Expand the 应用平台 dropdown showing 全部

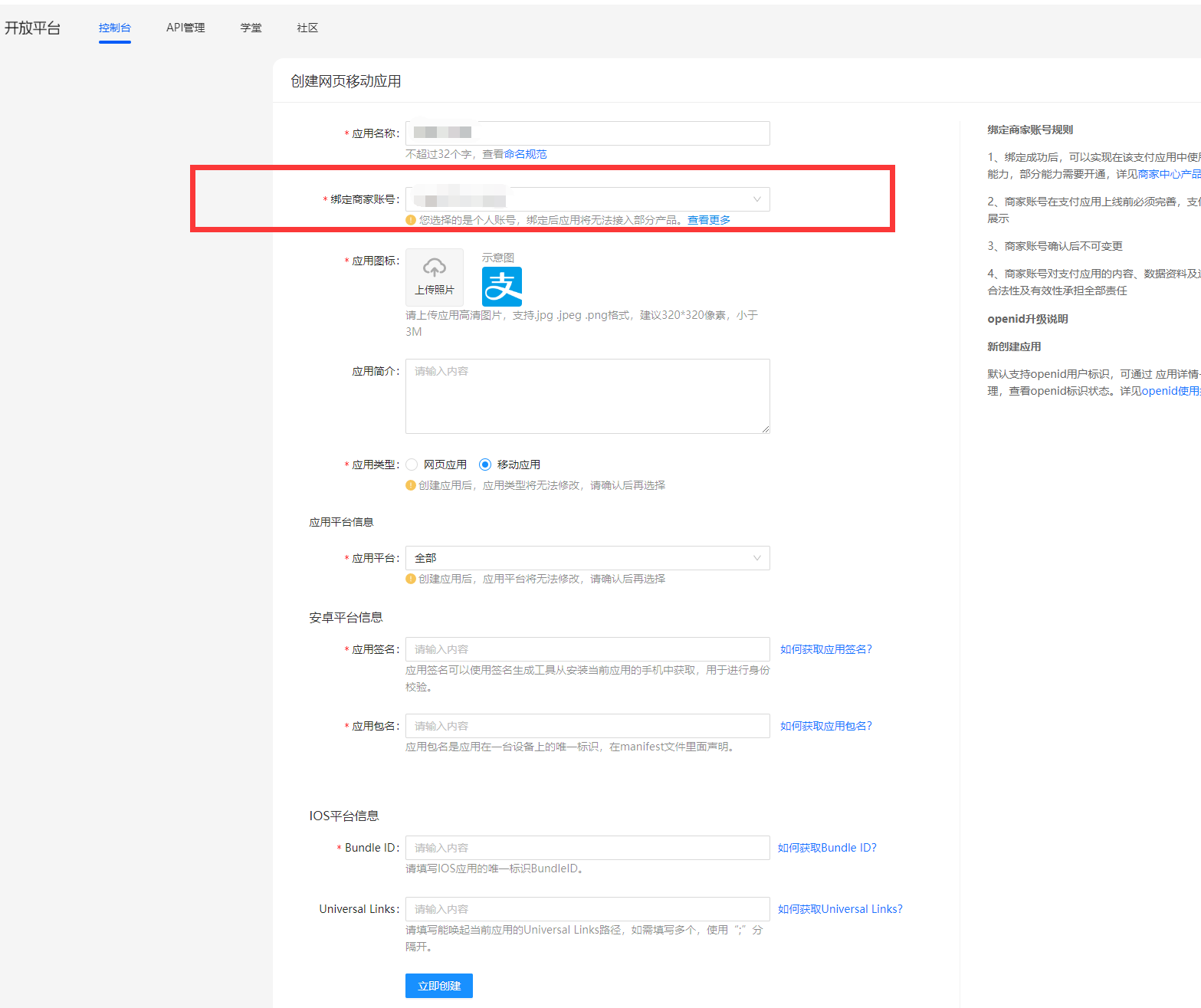coord(587,558)
